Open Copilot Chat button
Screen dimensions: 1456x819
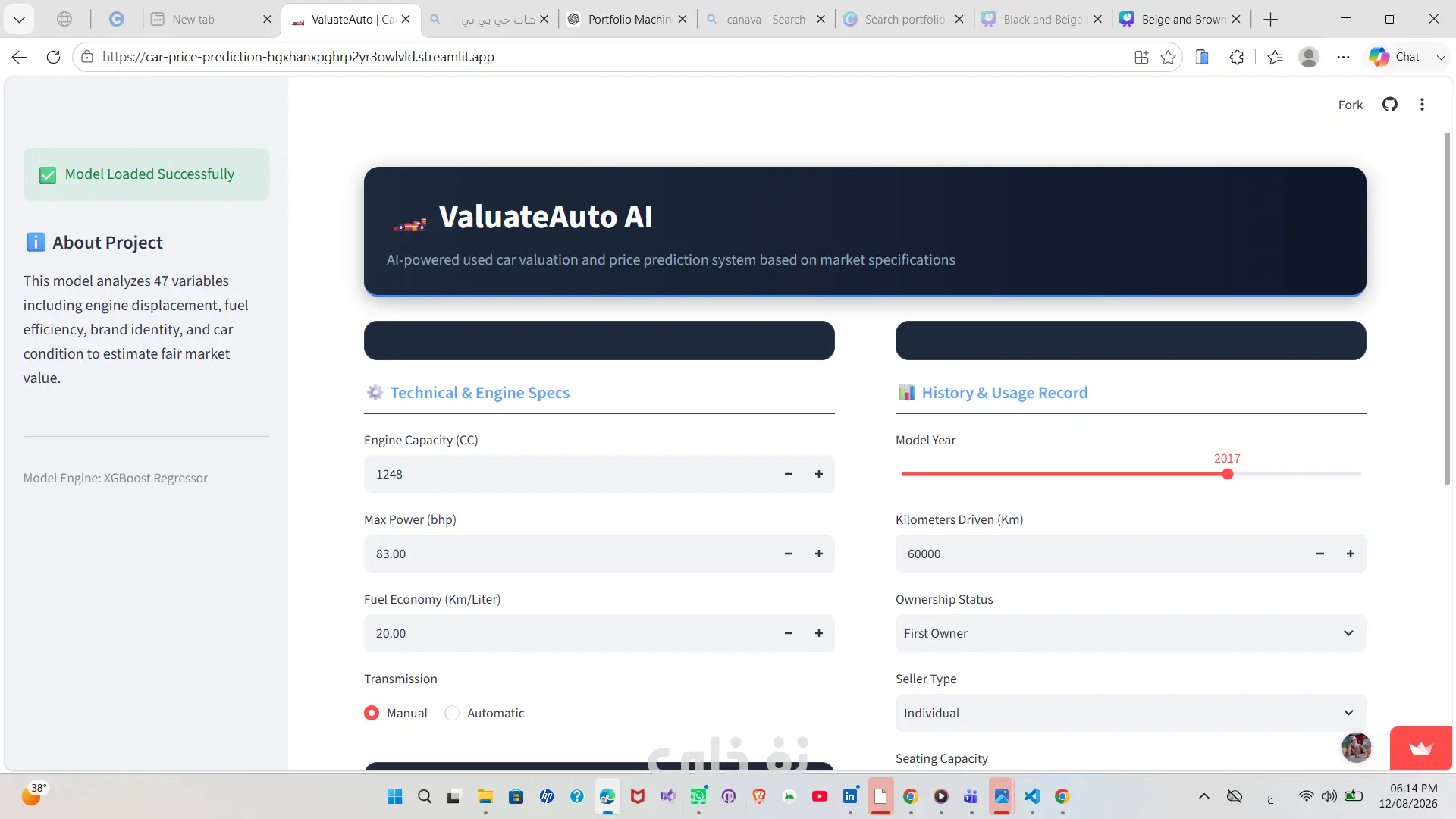click(1395, 57)
